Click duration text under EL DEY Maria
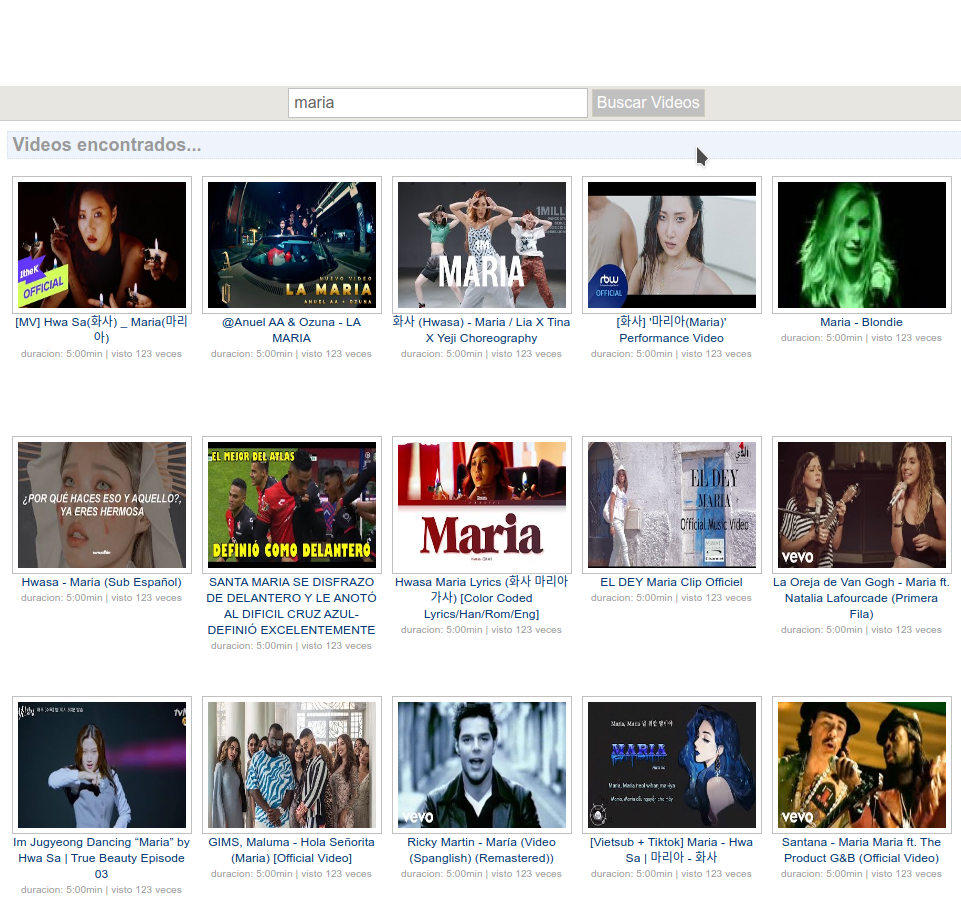Viewport: 961px width, 908px height. pos(672,597)
